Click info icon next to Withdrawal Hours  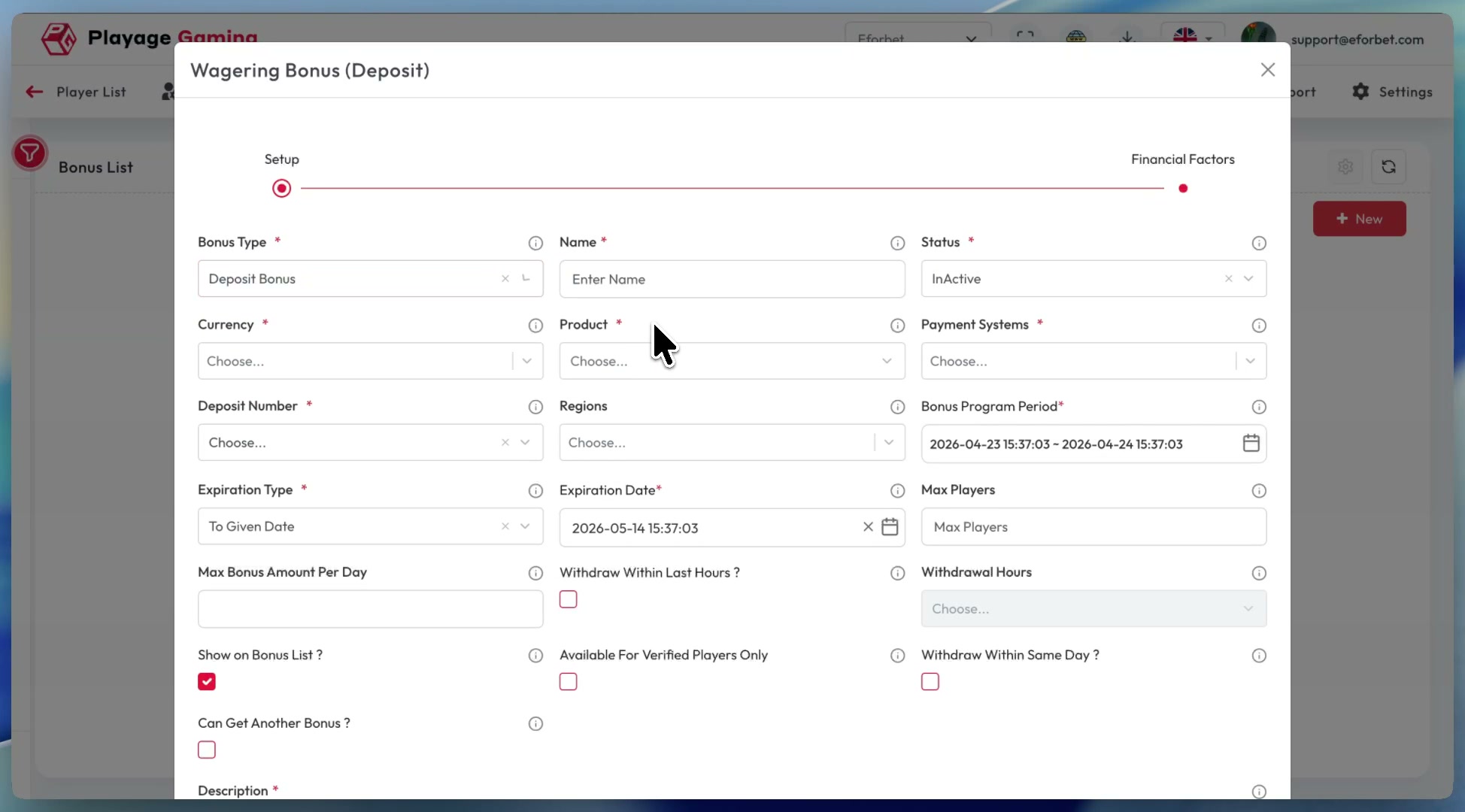1259,574
